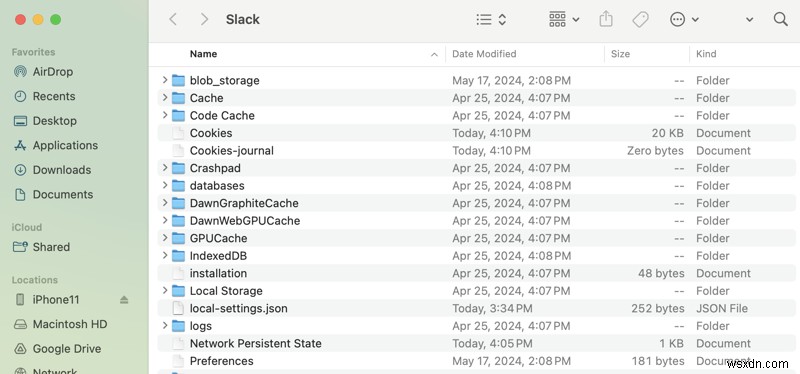Click the Slack window title
This screenshot has width=800, height=374.
243,19
